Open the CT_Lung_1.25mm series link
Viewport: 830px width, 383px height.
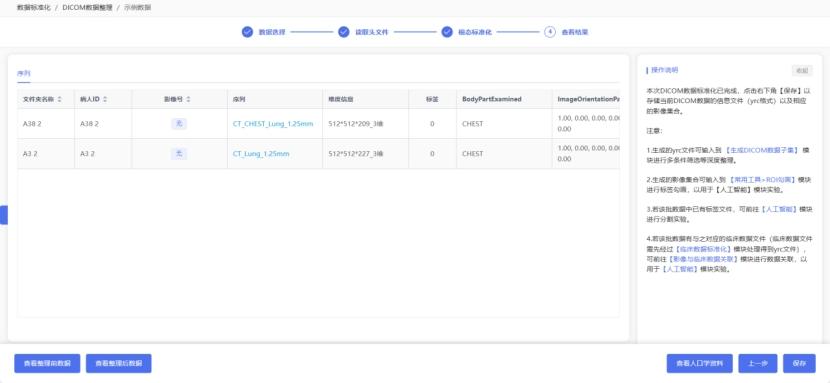pyautogui.click(x=261, y=154)
